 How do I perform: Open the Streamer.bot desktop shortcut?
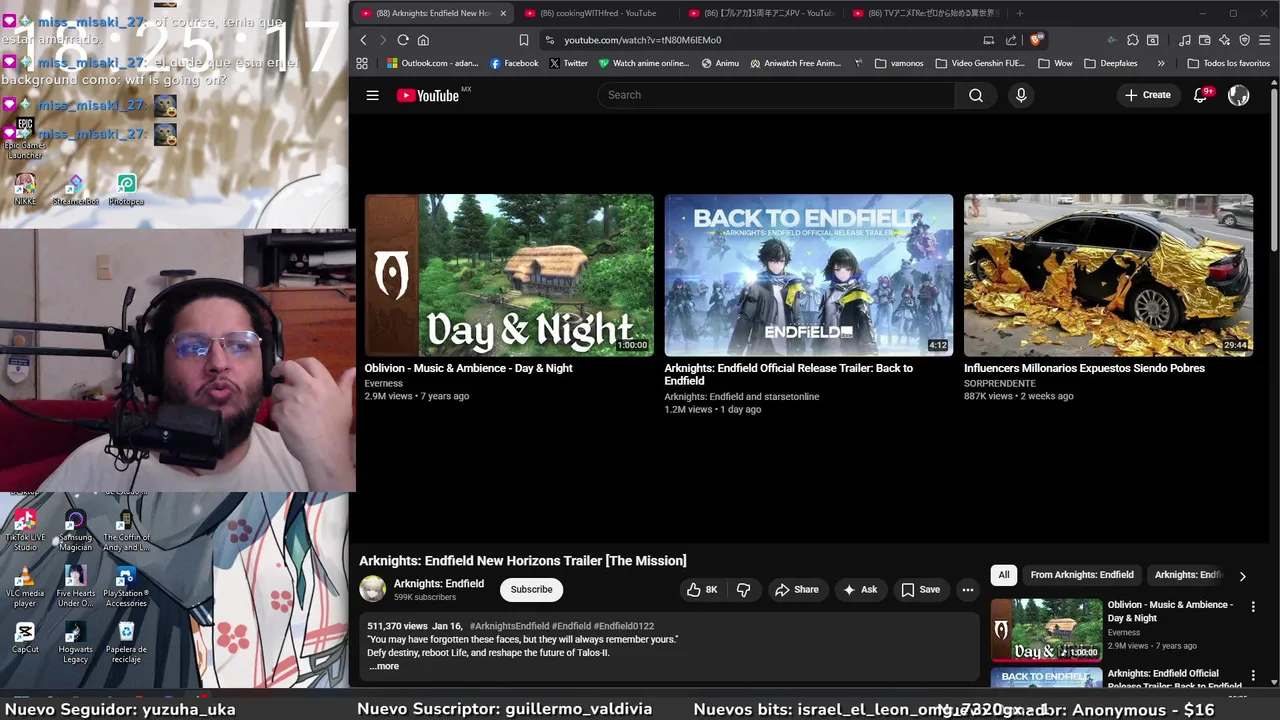(75, 189)
